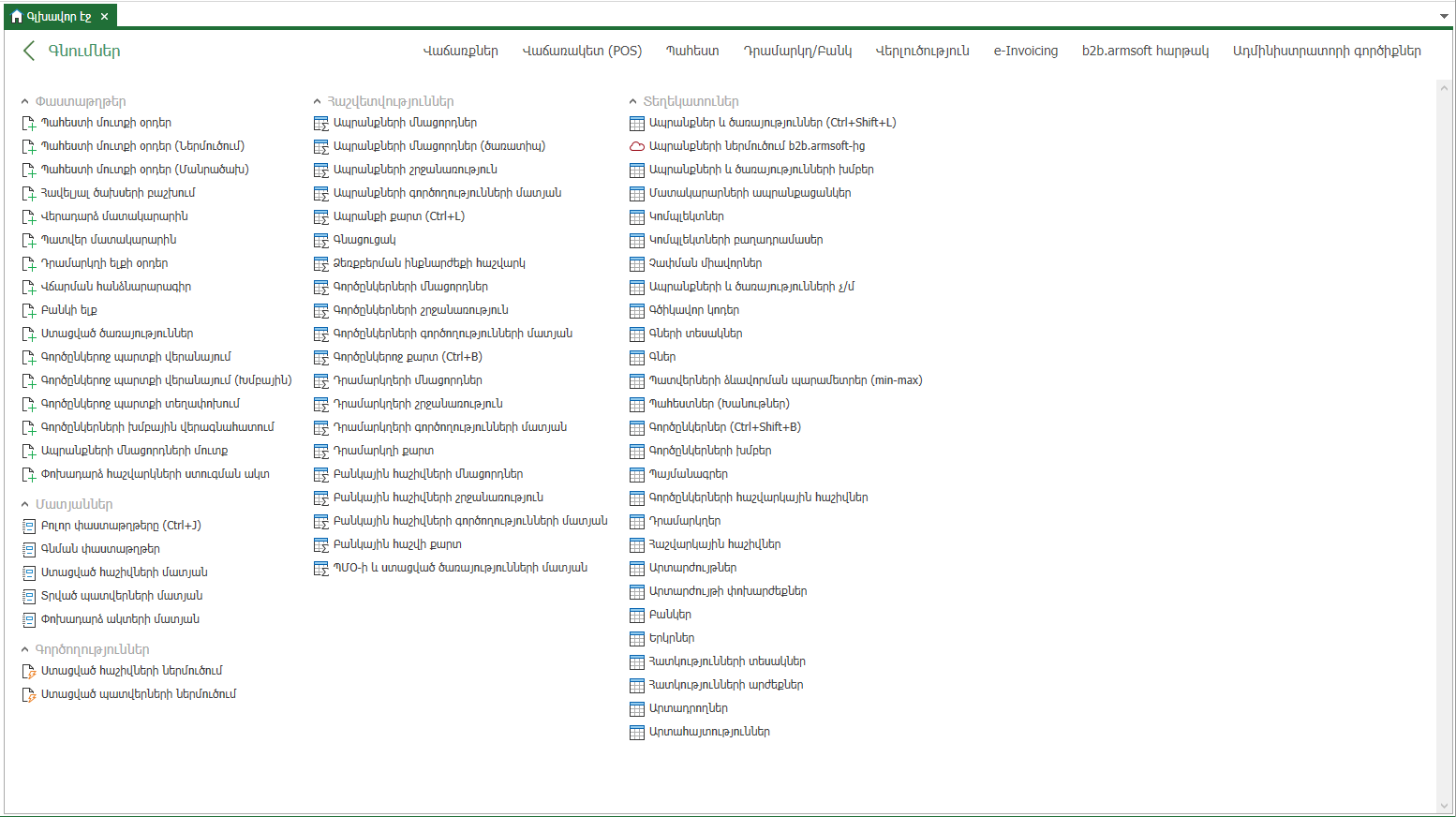
Task: Collapse the Հաշվետվություններ section
Action: [x=318, y=101]
